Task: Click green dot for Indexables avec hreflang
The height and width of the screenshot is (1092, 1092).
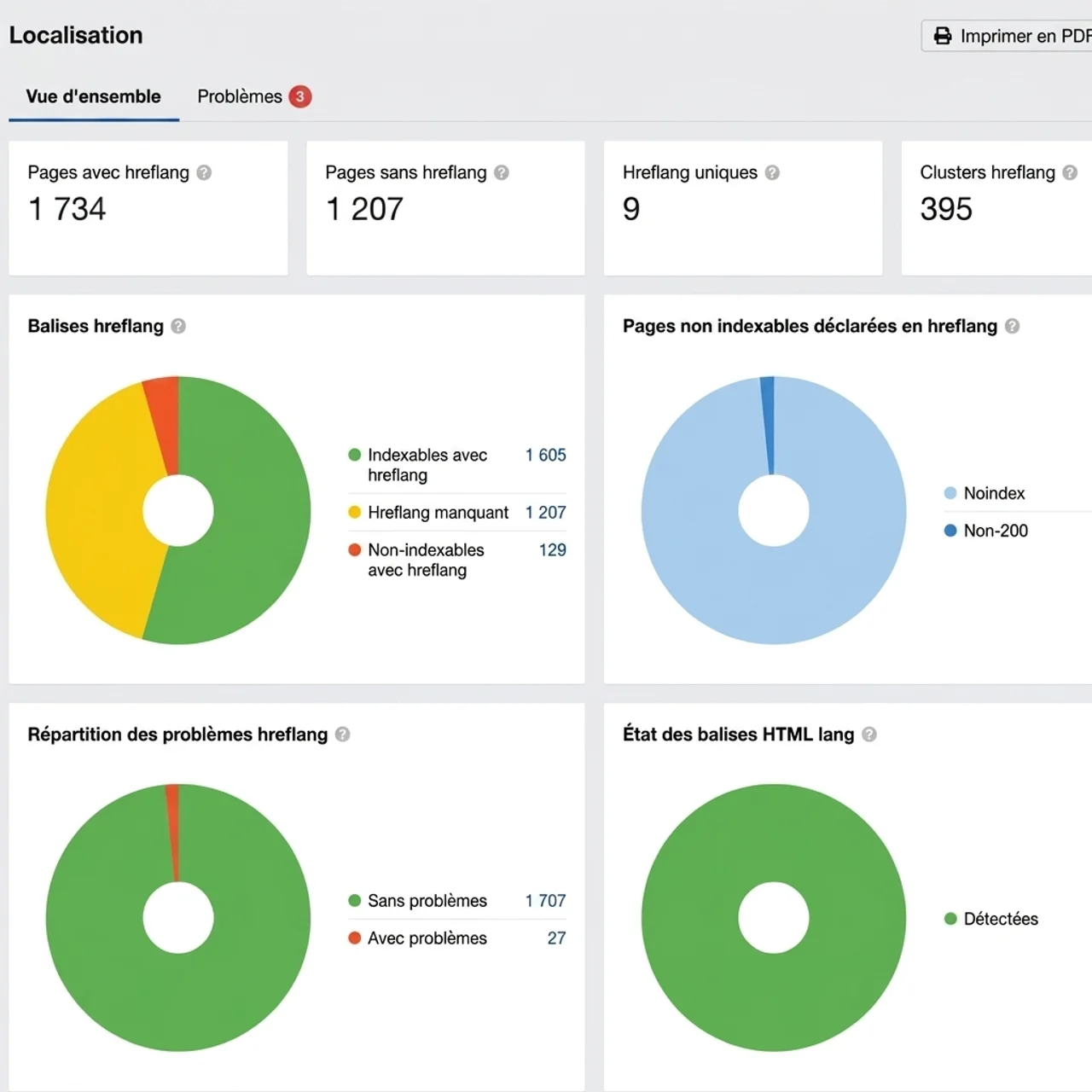Action: [355, 455]
